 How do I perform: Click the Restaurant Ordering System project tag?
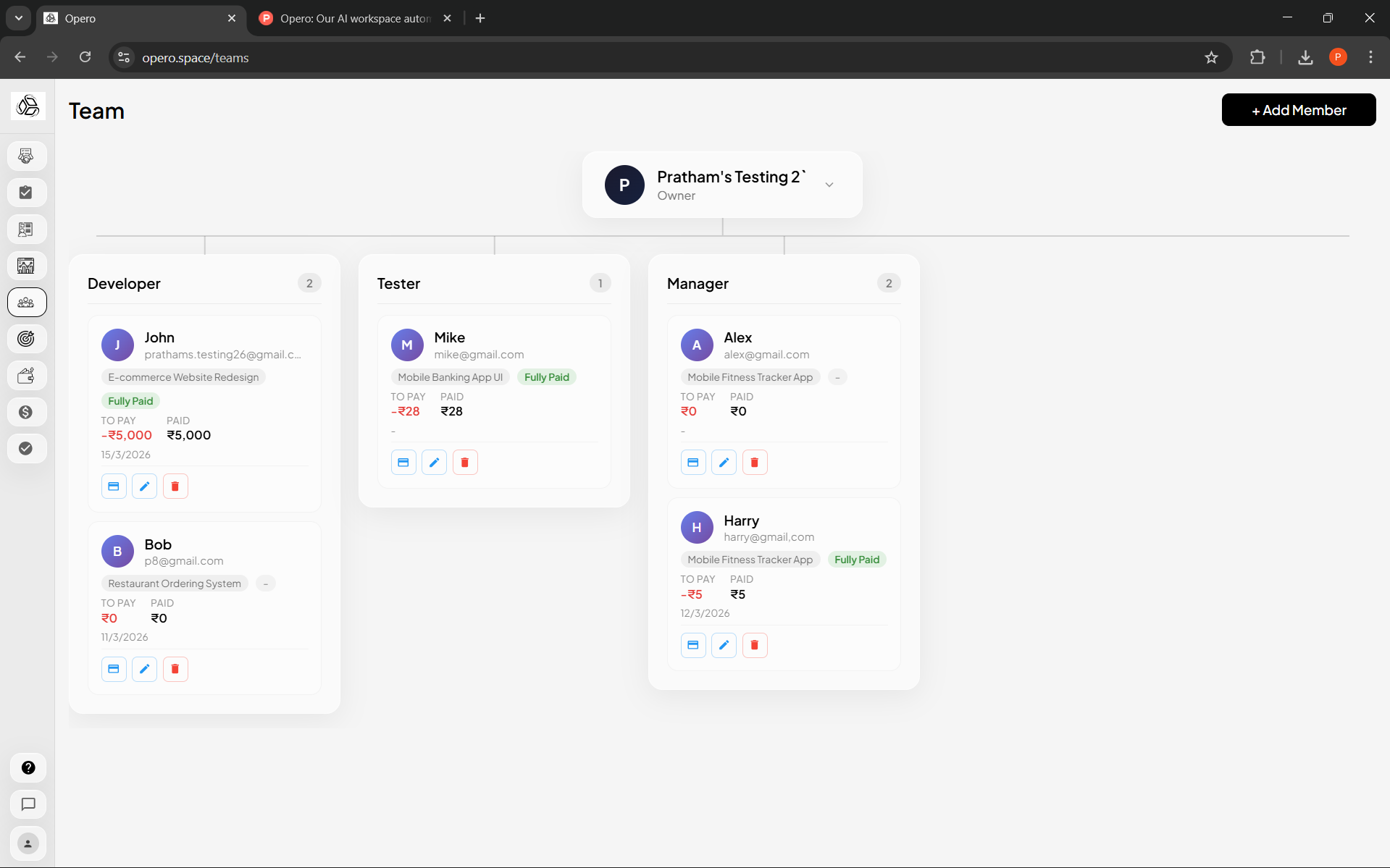tap(175, 583)
